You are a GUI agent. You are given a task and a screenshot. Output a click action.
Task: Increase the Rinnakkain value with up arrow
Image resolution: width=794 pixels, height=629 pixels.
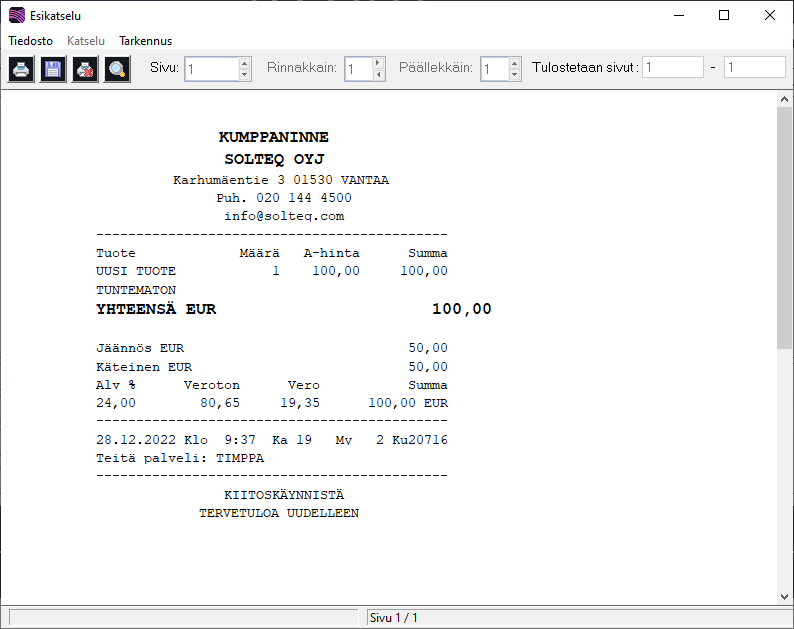point(378,63)
